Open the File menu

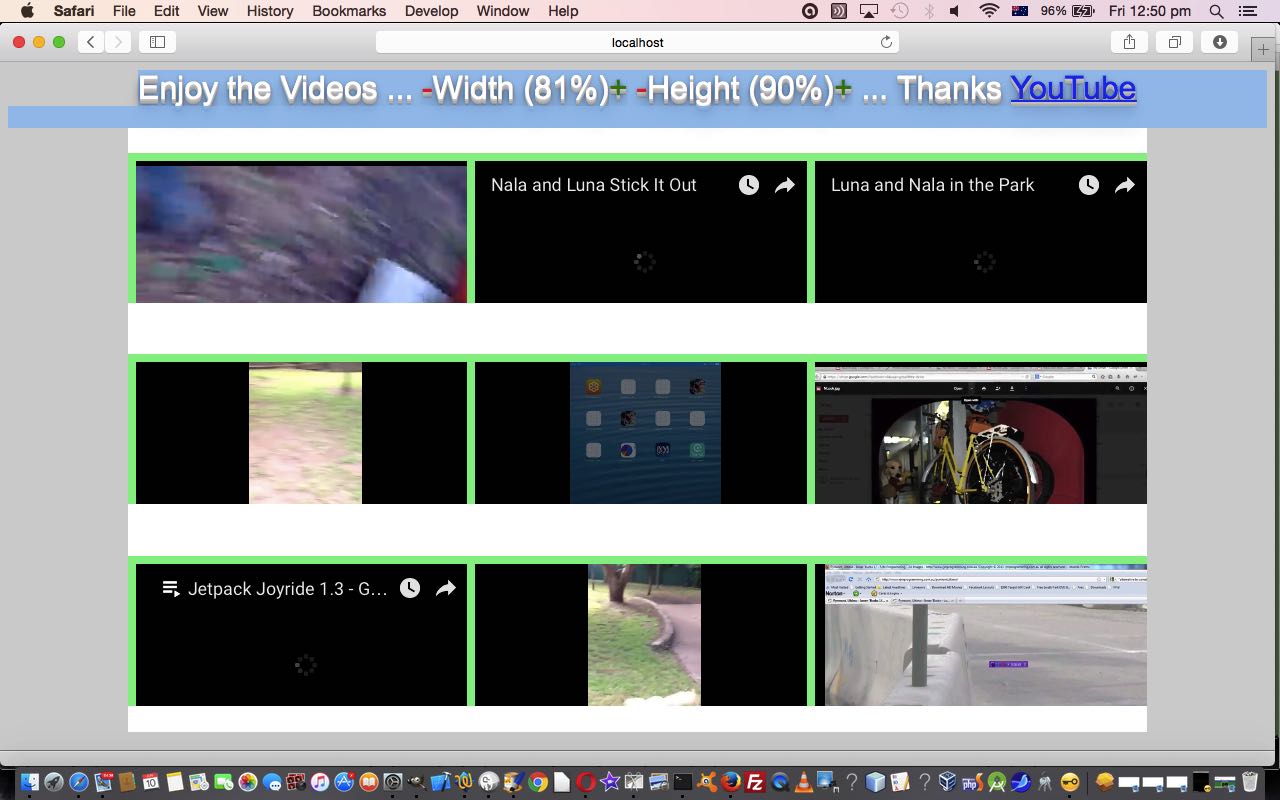tap(124, 11)
